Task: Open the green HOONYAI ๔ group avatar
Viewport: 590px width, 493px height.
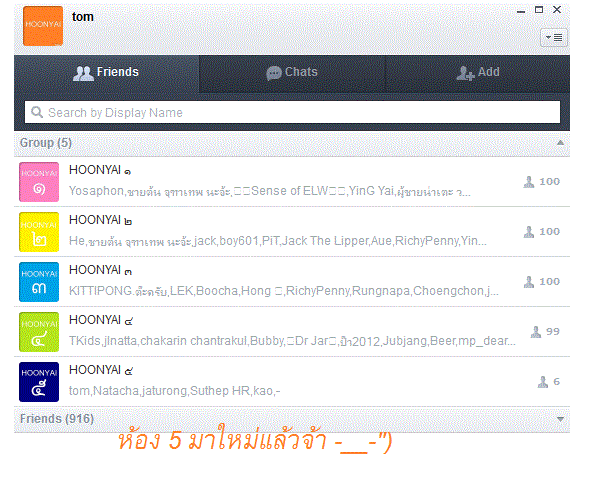Action: pos(39,332)
